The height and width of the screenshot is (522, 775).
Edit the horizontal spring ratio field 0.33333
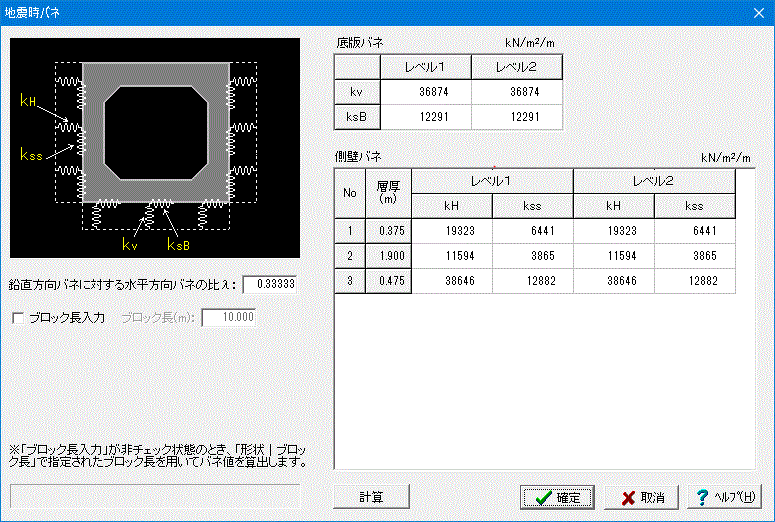[270, 284]
